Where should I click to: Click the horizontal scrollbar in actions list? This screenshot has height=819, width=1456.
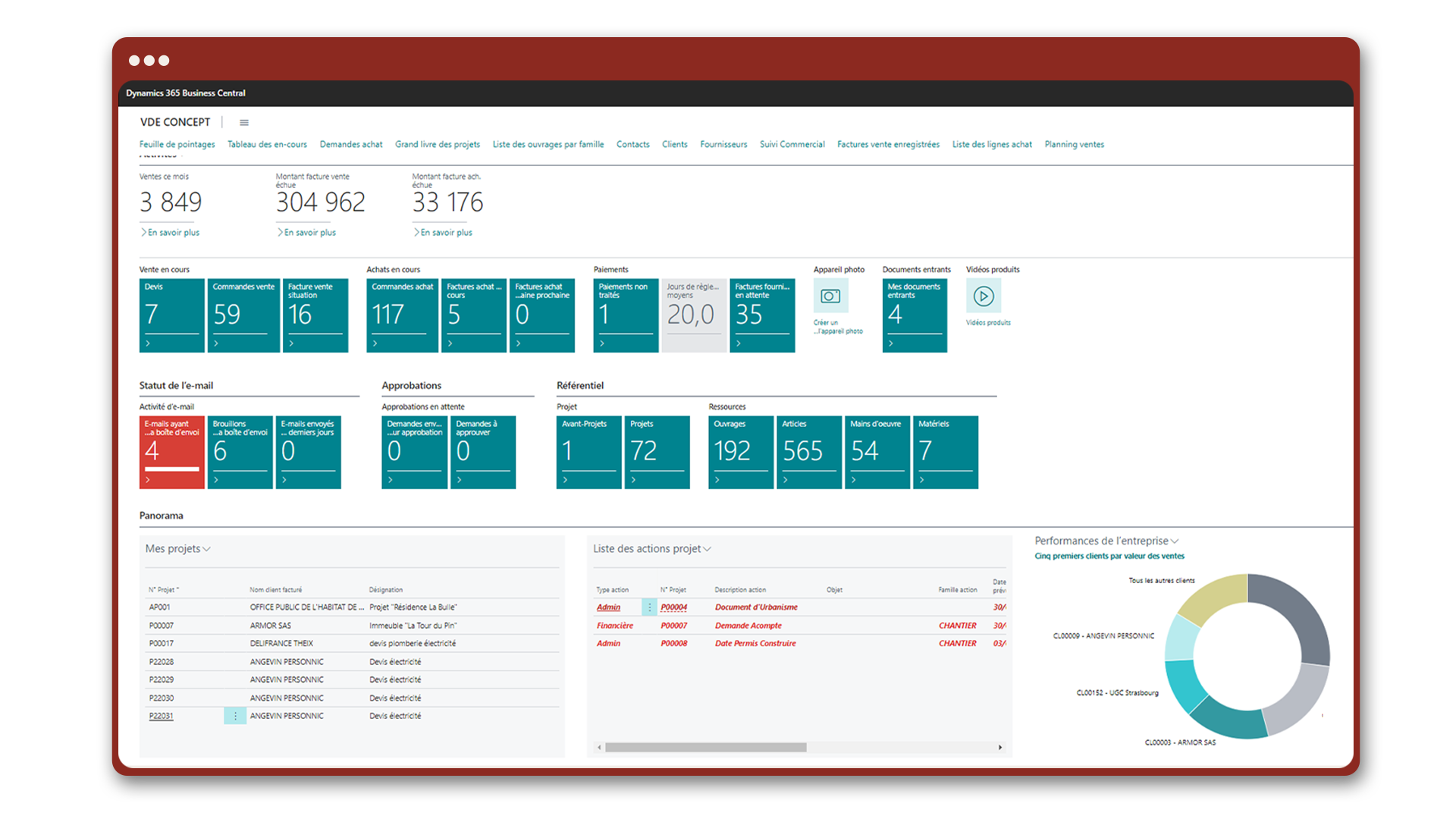[x=705, y=748]
